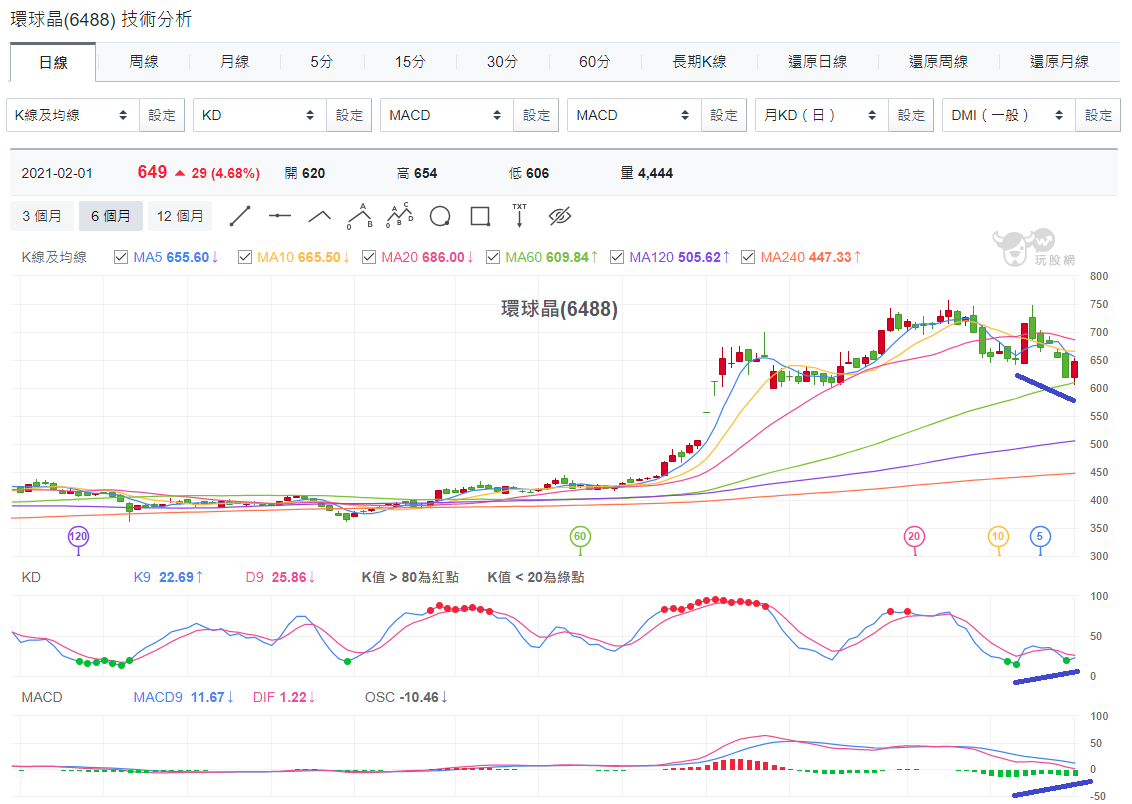Click 設定 button next to 月KD (日)
The image size is (1132, 804).
click(x=911, y=115)
